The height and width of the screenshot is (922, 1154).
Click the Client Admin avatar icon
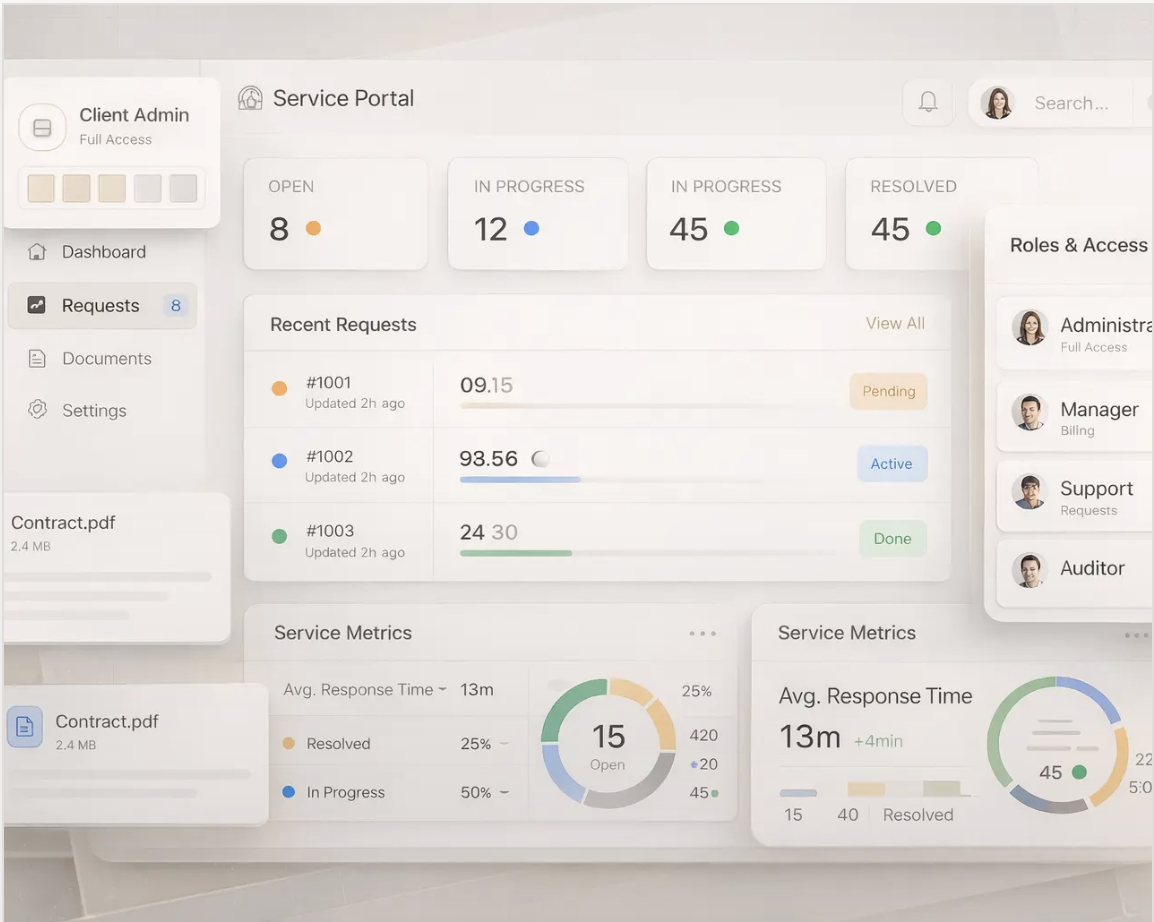(x=42, y=128)
